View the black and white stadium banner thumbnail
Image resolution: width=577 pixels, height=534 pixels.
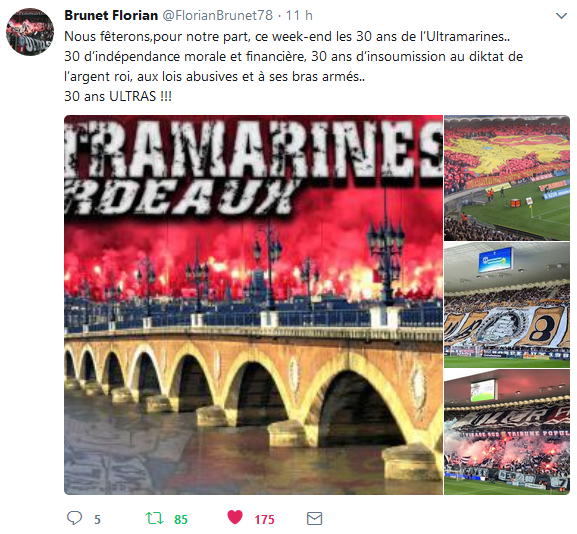point(507,305)
